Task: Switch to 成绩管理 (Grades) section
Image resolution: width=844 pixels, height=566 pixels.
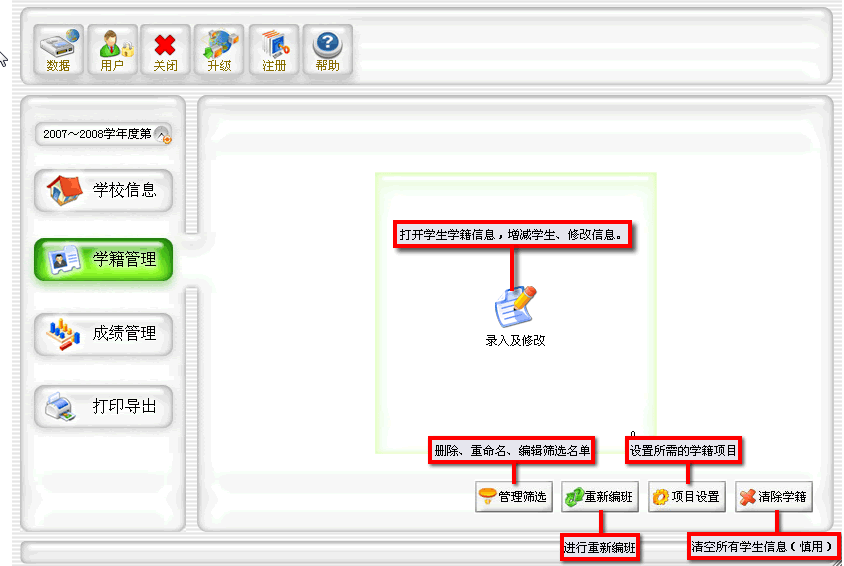Action: [103, 334]
